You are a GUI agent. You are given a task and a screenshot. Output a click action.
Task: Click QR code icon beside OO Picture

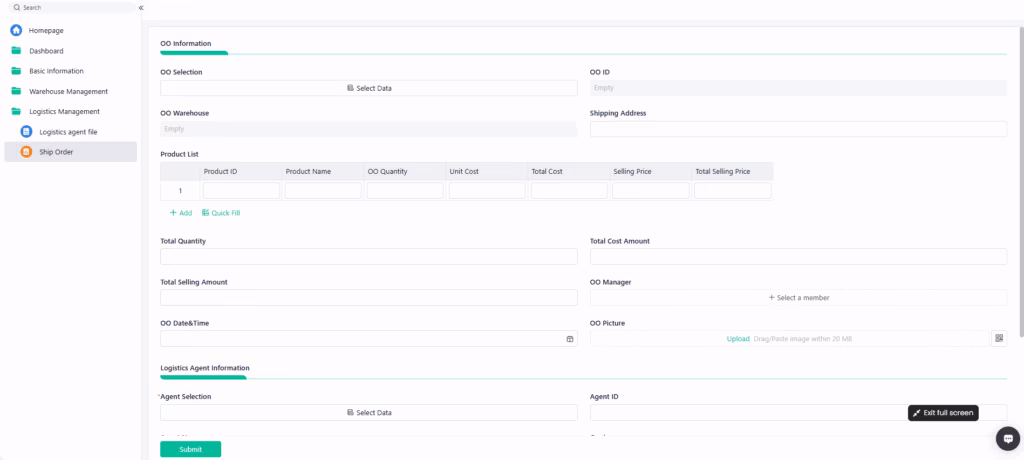point(998,339)
